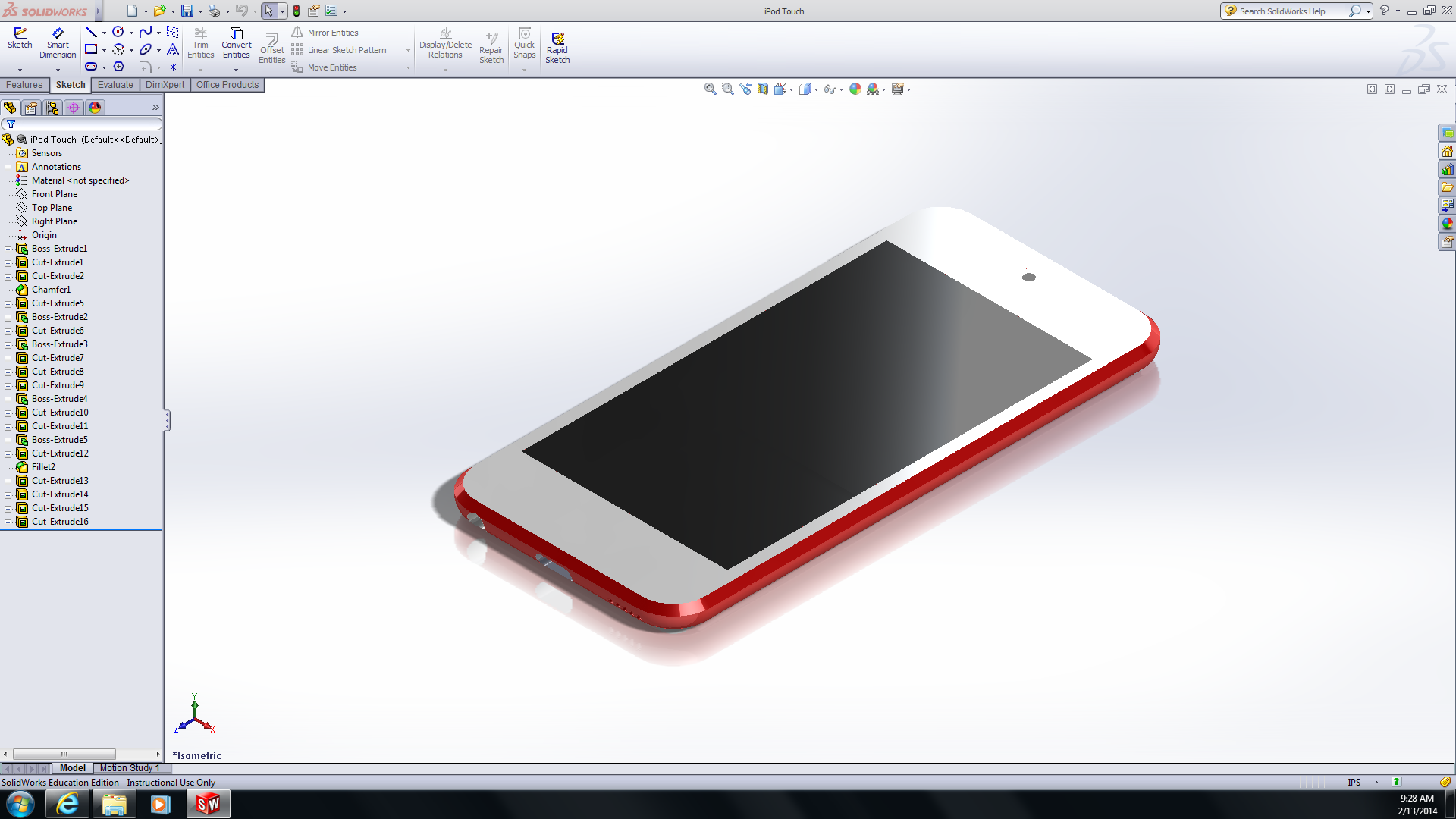Open the Evaluate tab
This screenshot has width=1456, height=819.
click(x=115, y=85)
